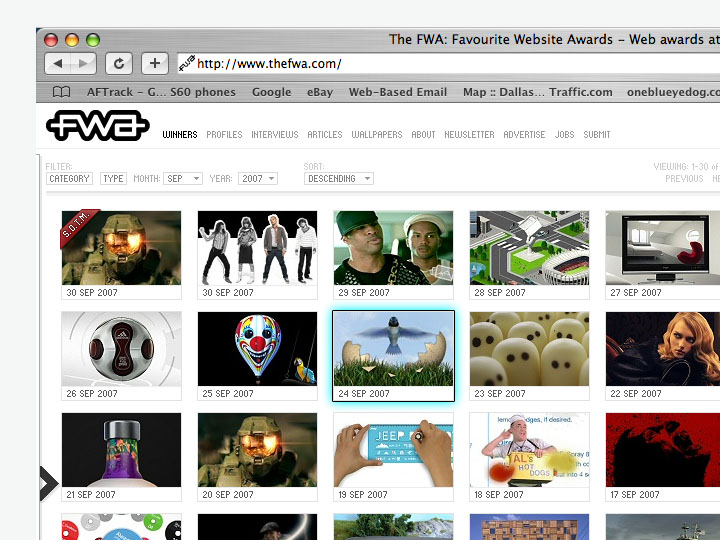Open the Google bookmark

[271, 92]
